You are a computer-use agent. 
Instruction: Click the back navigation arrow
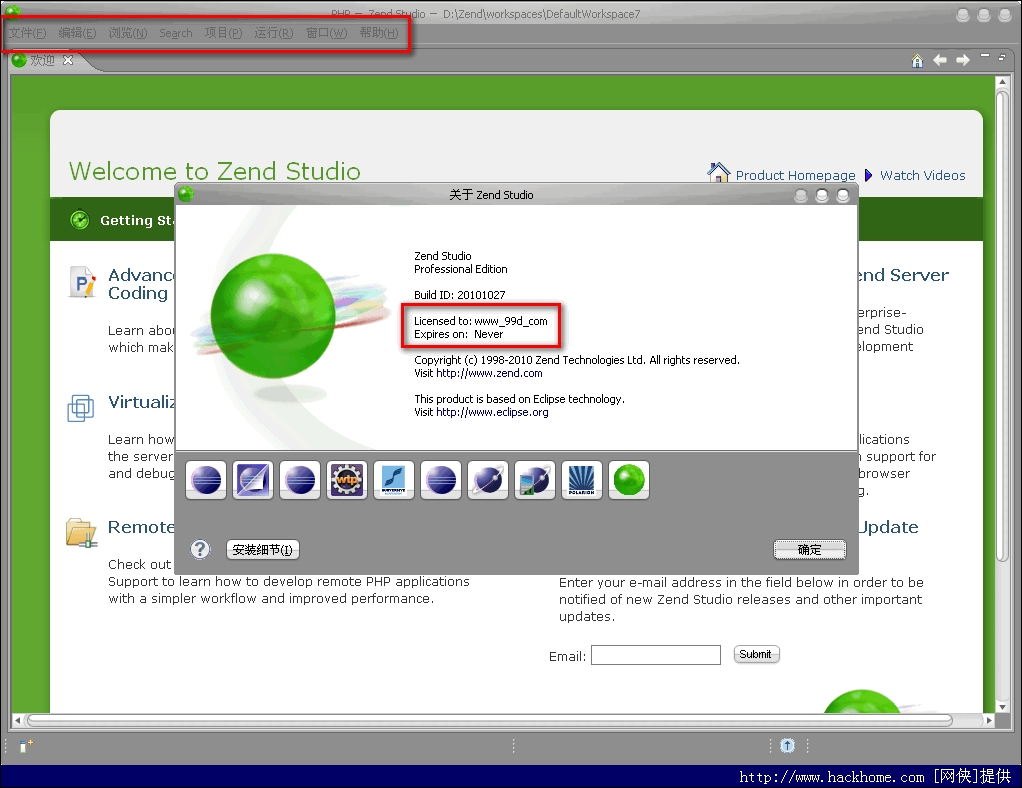[x=939, y=60]
